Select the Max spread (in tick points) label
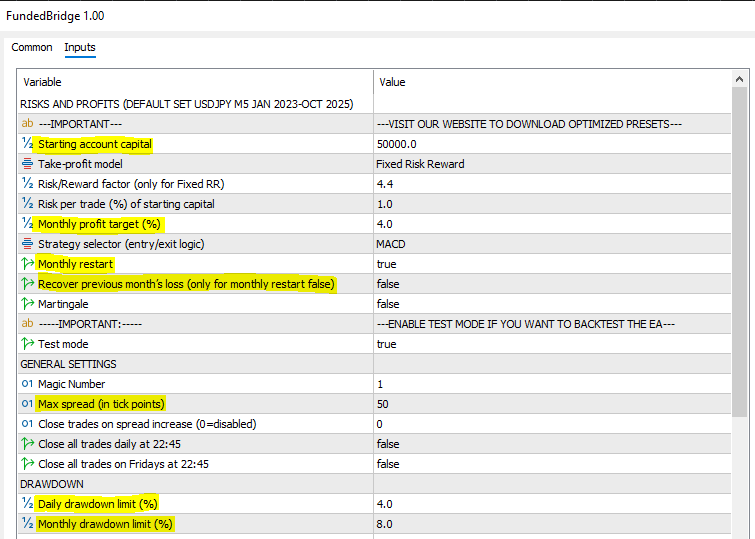 (x=101, y=404)
